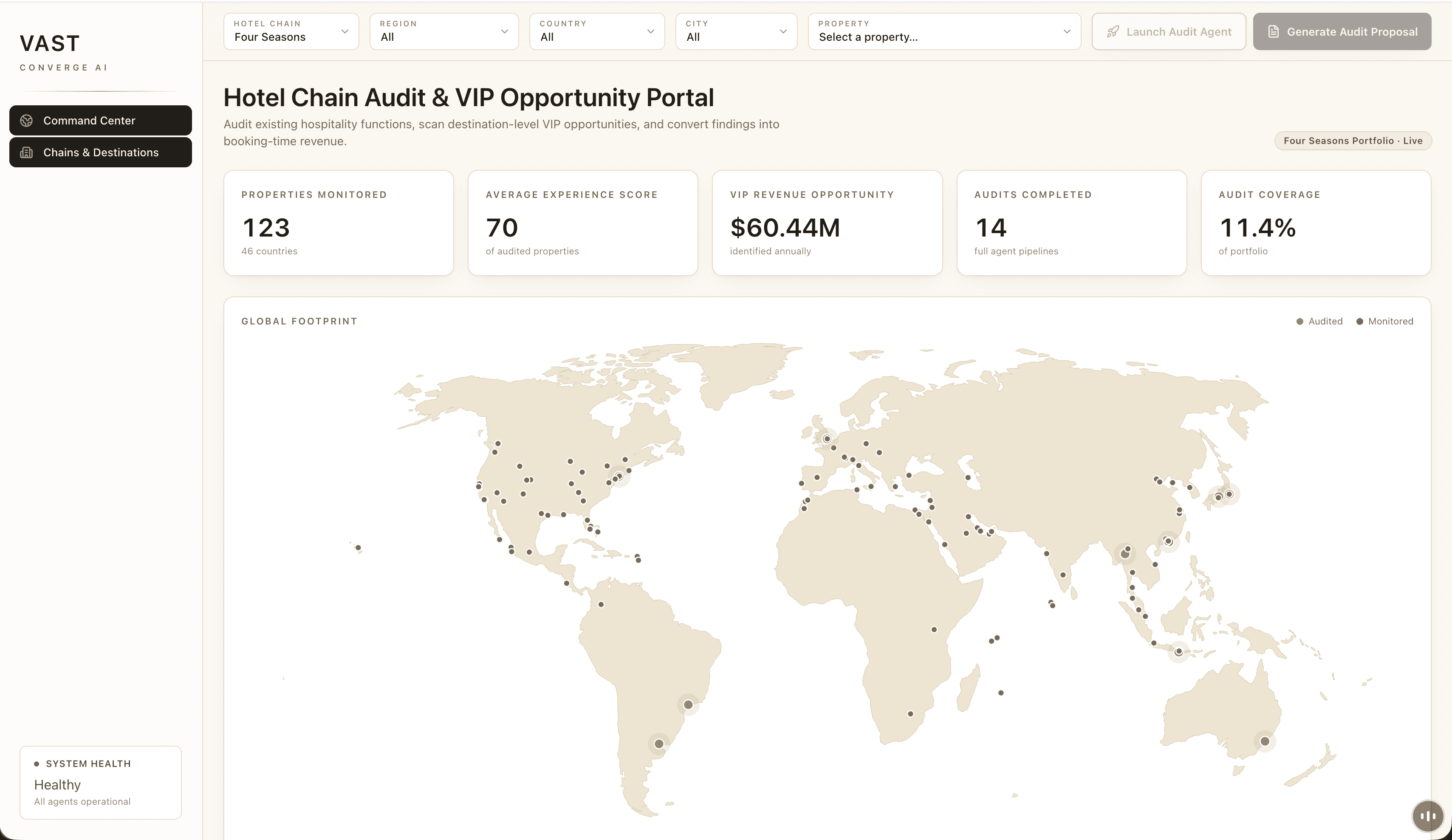The height and width of the screenshot is (840, 1452).
Task: Open the Country filter dropdown
Action: tap(597, 31)
